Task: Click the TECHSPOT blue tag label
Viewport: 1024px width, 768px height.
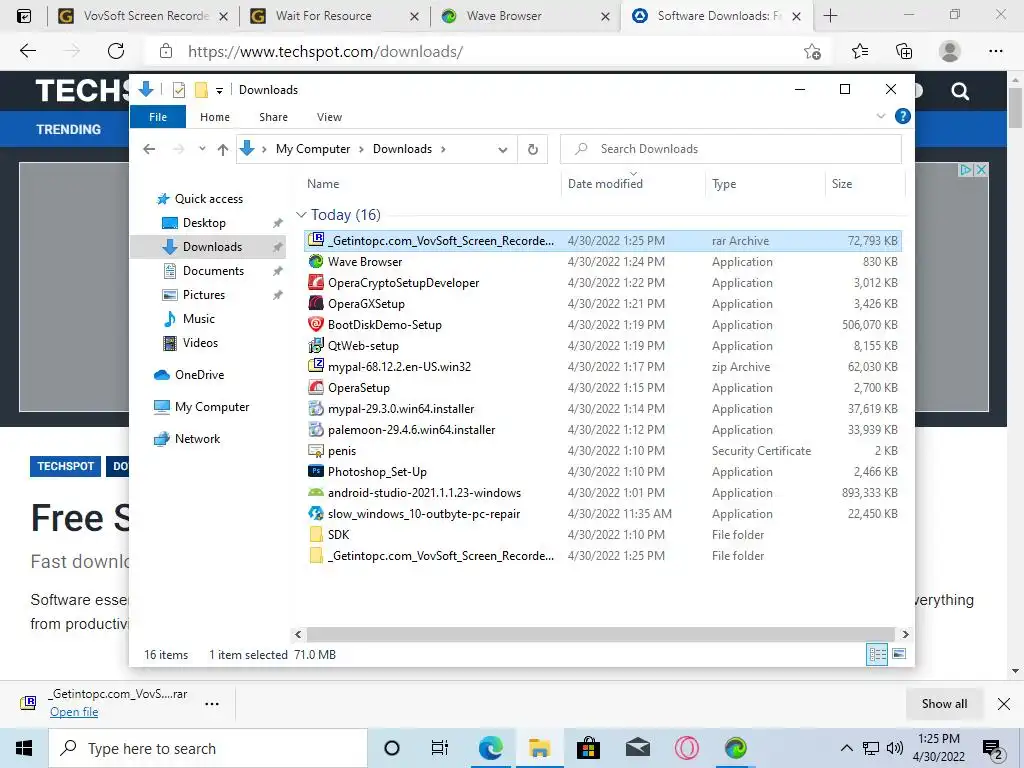Action: point(65,466)
